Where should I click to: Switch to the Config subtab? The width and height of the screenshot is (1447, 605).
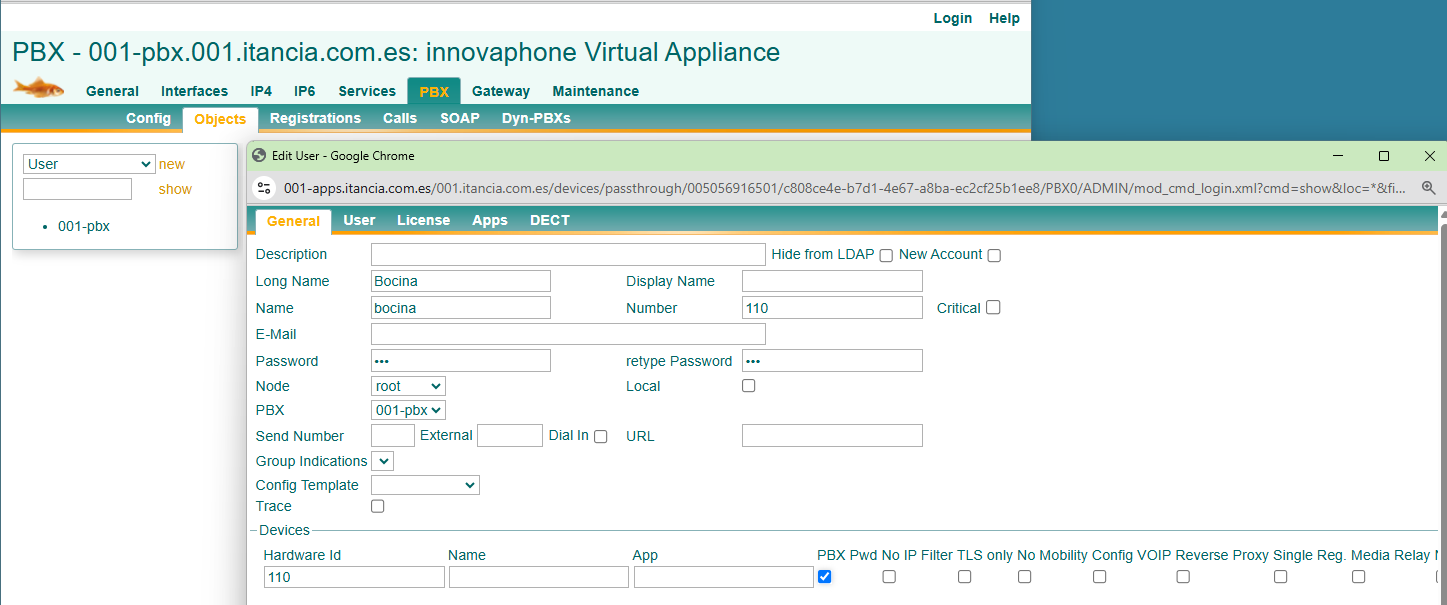(x=148, y=118)
